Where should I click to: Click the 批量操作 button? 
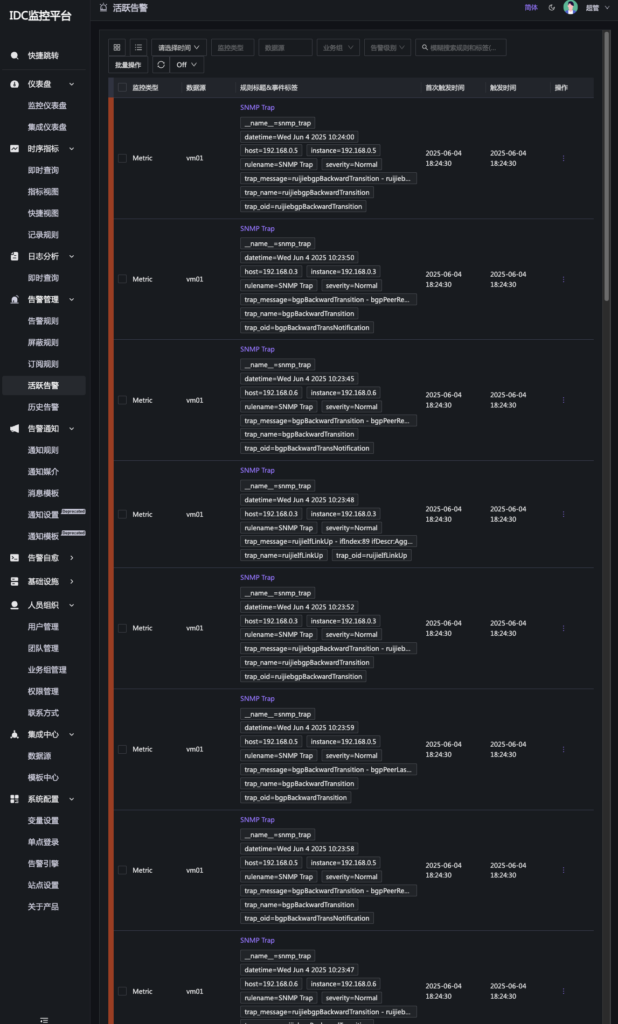pos(128,65)
